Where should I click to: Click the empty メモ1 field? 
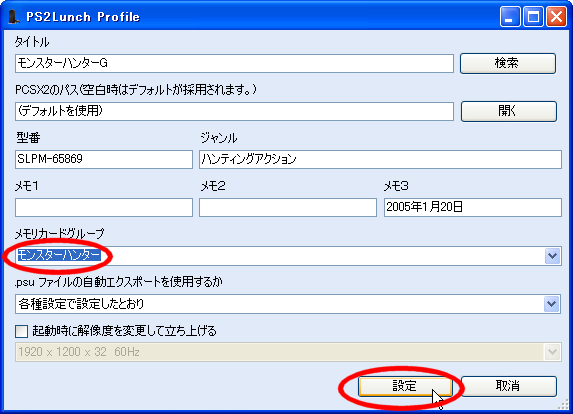(104, 208)
